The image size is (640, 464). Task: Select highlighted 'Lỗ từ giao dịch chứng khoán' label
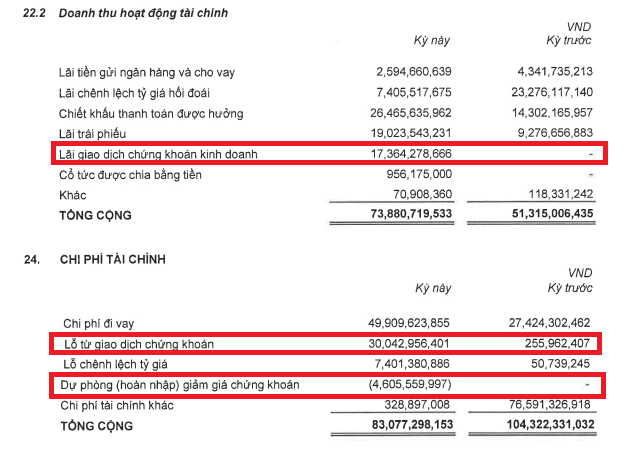click(x=139, y=344)
